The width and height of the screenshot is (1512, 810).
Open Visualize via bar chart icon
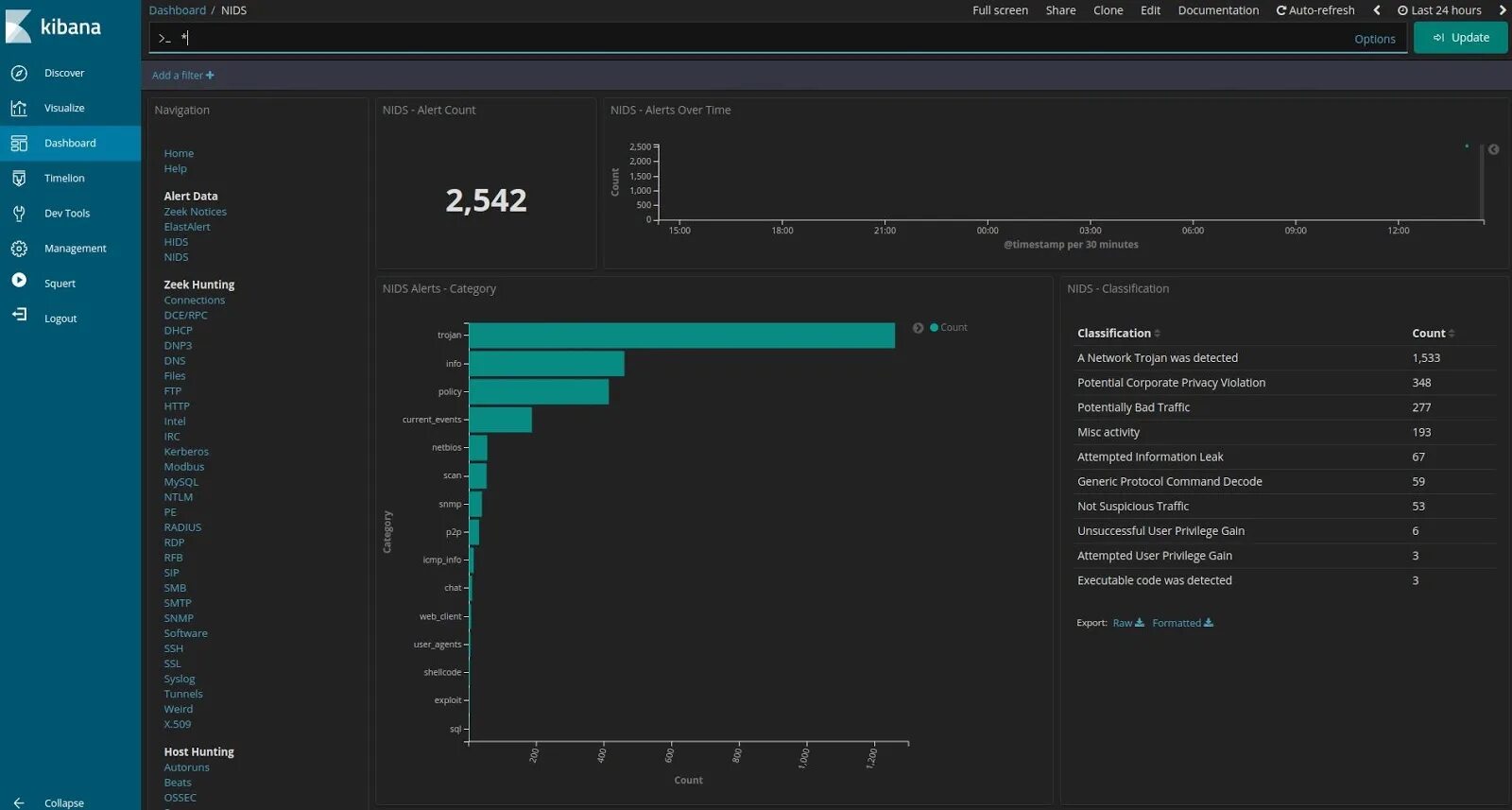(x=19, y=108)
